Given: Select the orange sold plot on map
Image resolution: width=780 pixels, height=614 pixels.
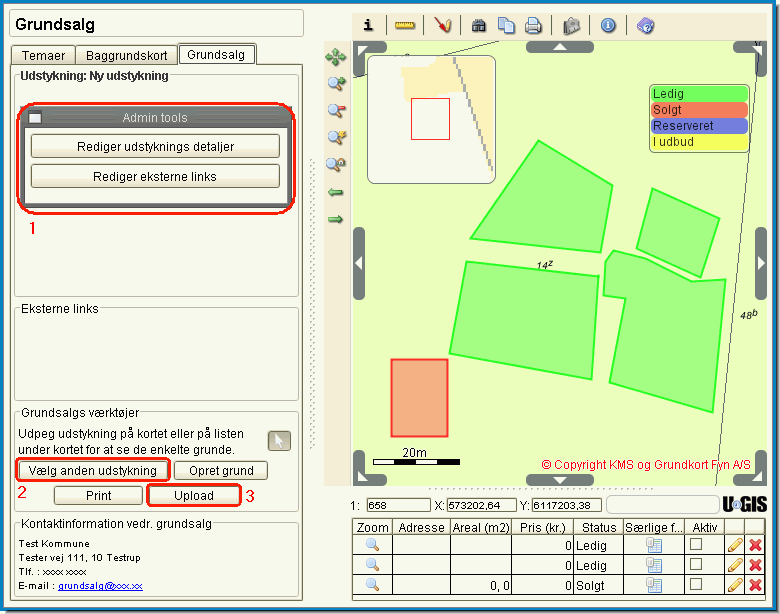Looking at the screenshot, I should pos(419,398).
